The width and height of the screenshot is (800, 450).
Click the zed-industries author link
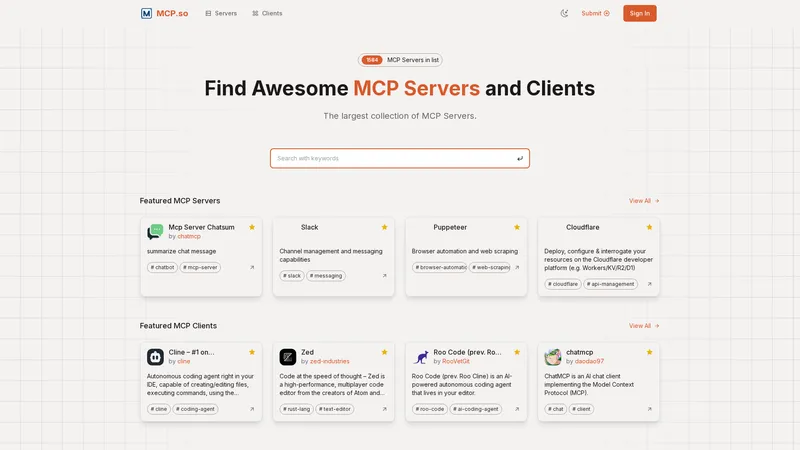(x=330, y=361)
